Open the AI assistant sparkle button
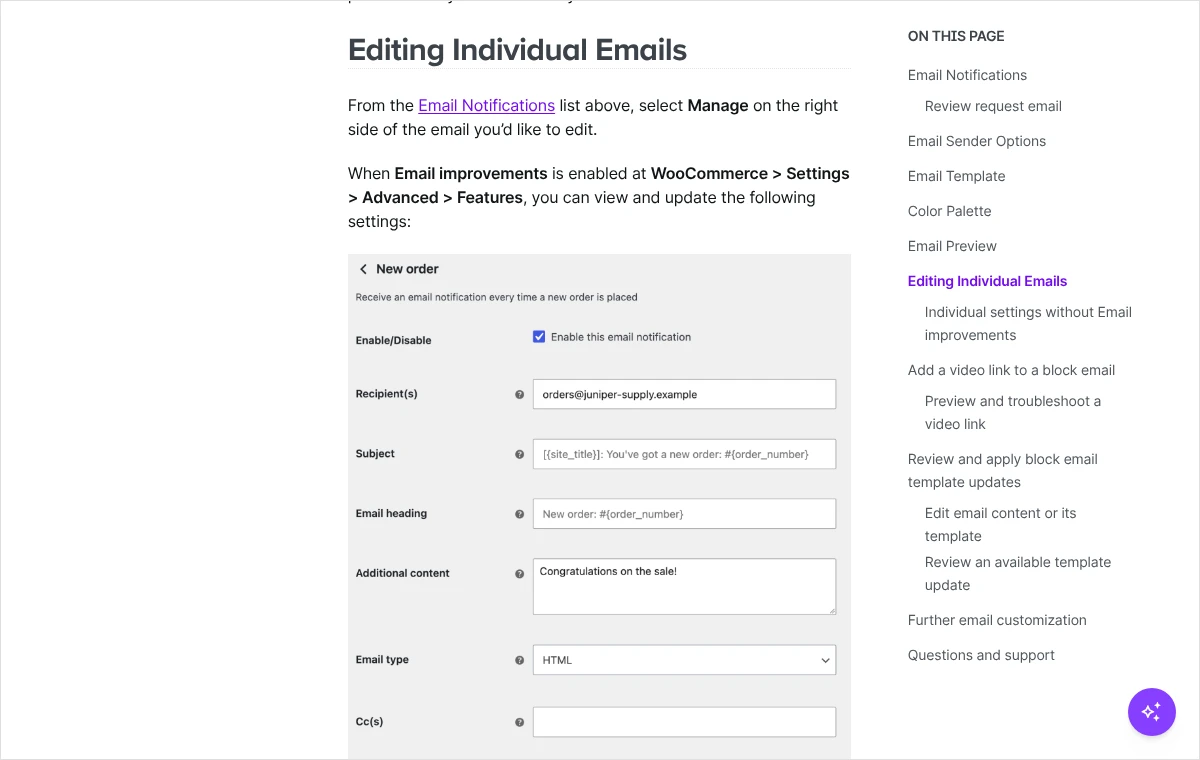The width and height of the screenshot is (1200, 760). pos(1152,712)
